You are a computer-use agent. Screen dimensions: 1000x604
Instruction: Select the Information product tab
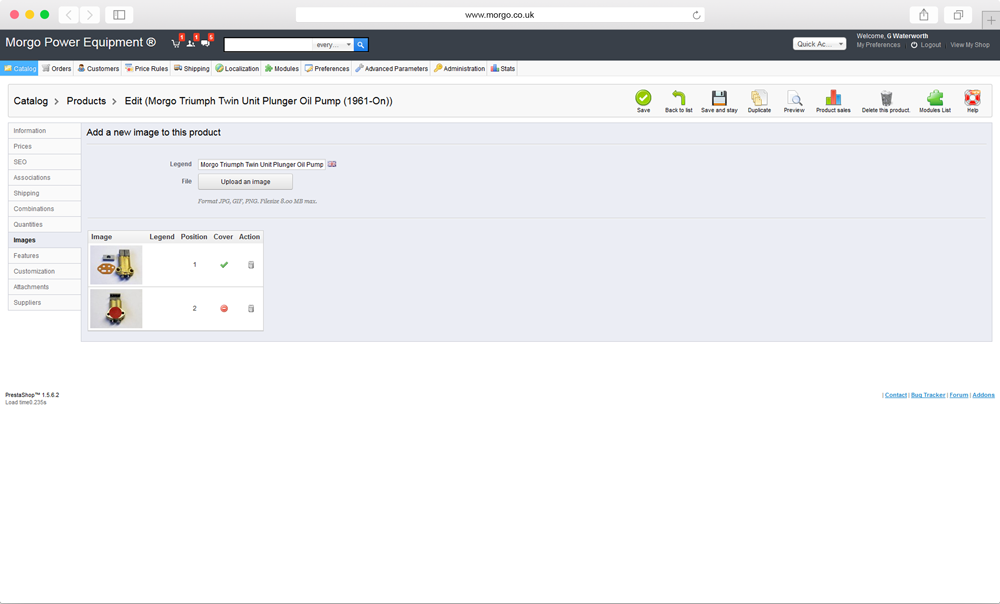(45, 131)
